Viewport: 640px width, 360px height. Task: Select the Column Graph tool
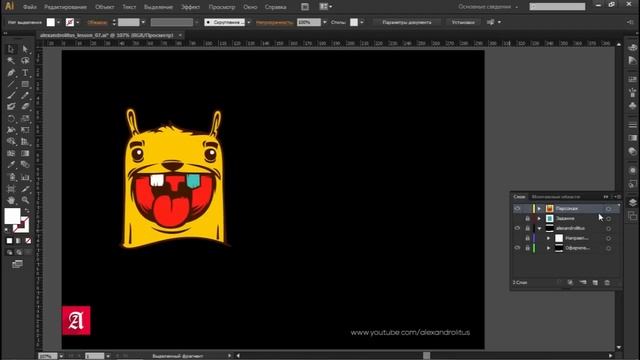click(x=25, y=177)
